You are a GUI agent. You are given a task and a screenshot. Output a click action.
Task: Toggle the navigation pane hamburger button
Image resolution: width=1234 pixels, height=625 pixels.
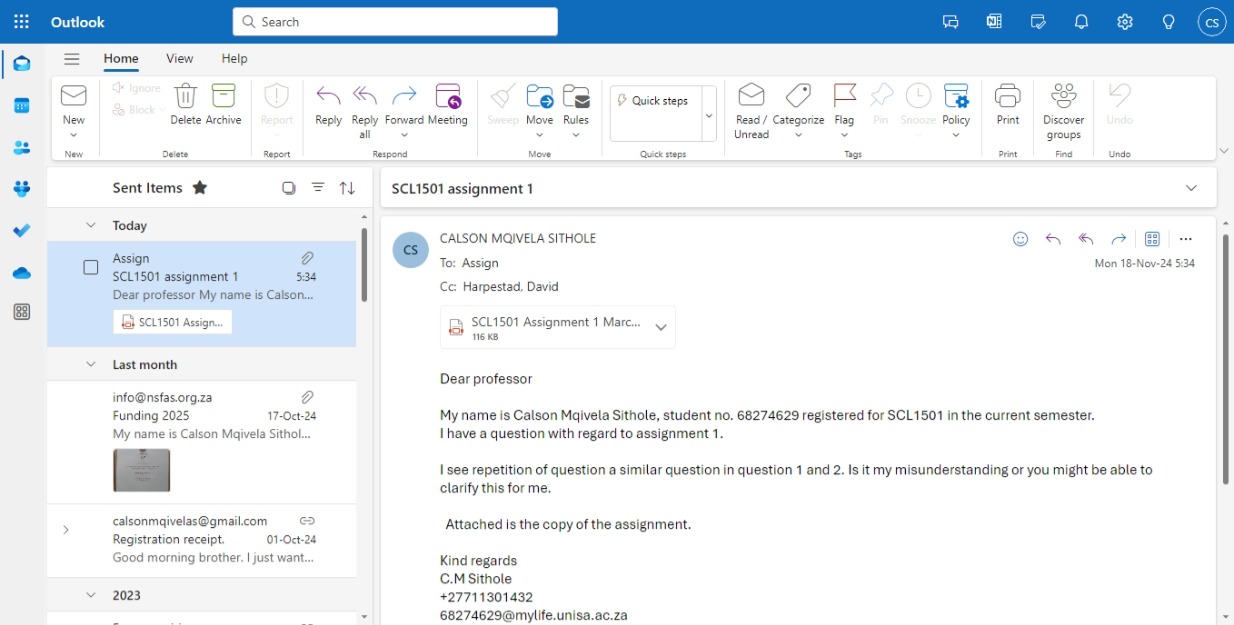pyautogui.click(x=71, y=58)
